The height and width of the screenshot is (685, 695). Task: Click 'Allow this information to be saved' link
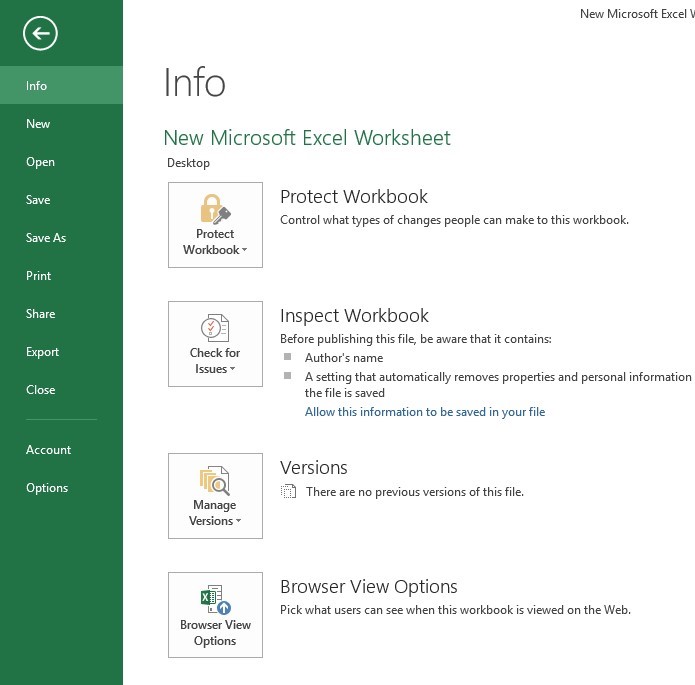tap(425, 412)
